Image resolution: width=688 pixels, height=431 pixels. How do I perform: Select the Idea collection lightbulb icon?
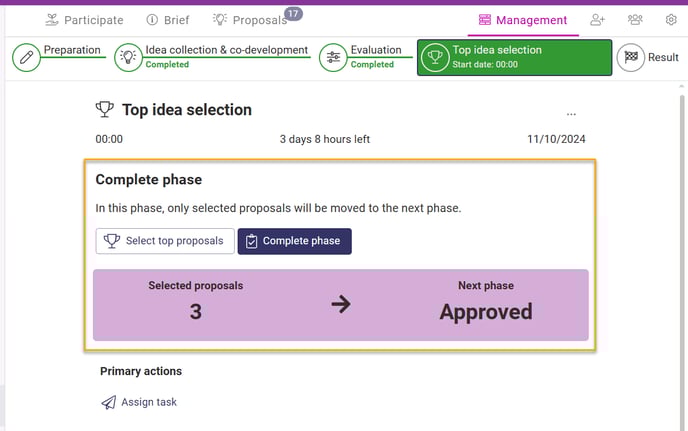(x=128, y=57)
